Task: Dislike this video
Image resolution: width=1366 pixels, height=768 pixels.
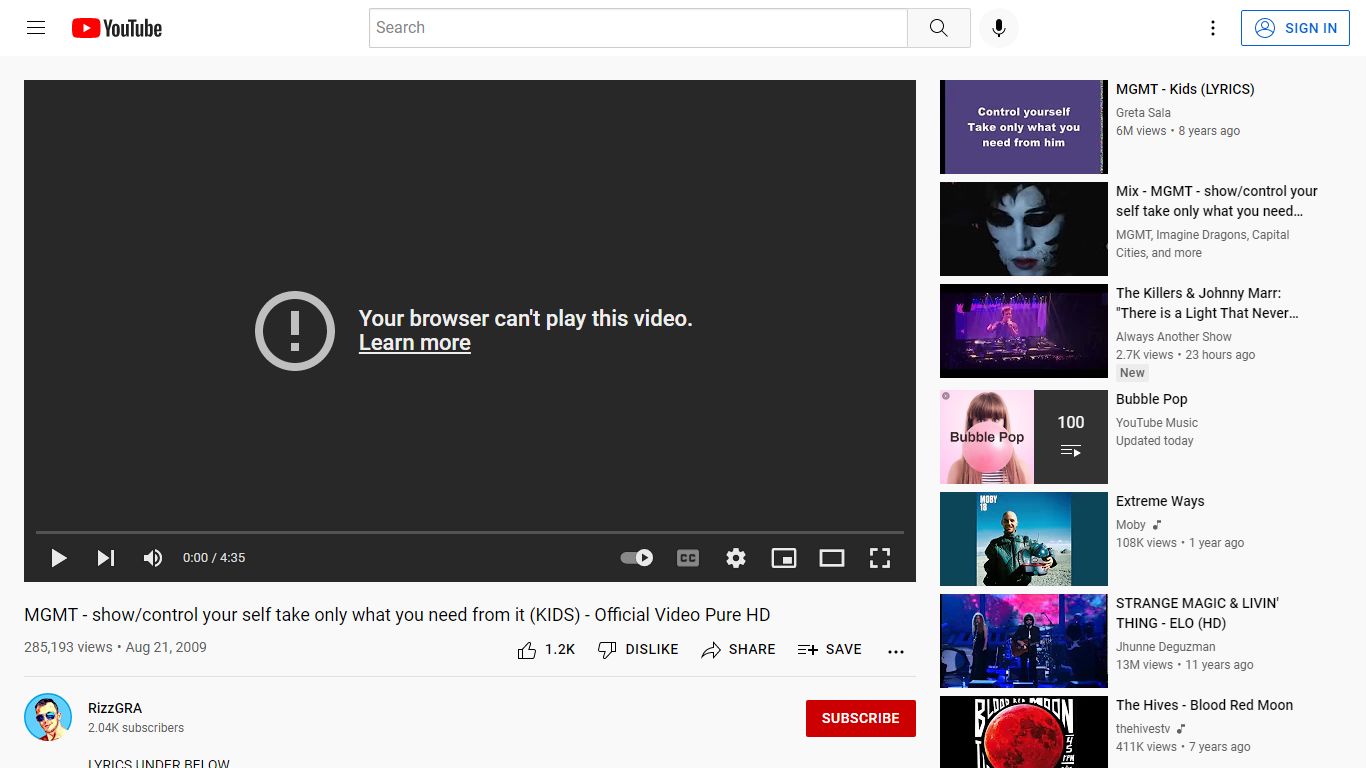Action: click(x=638, y=650)
